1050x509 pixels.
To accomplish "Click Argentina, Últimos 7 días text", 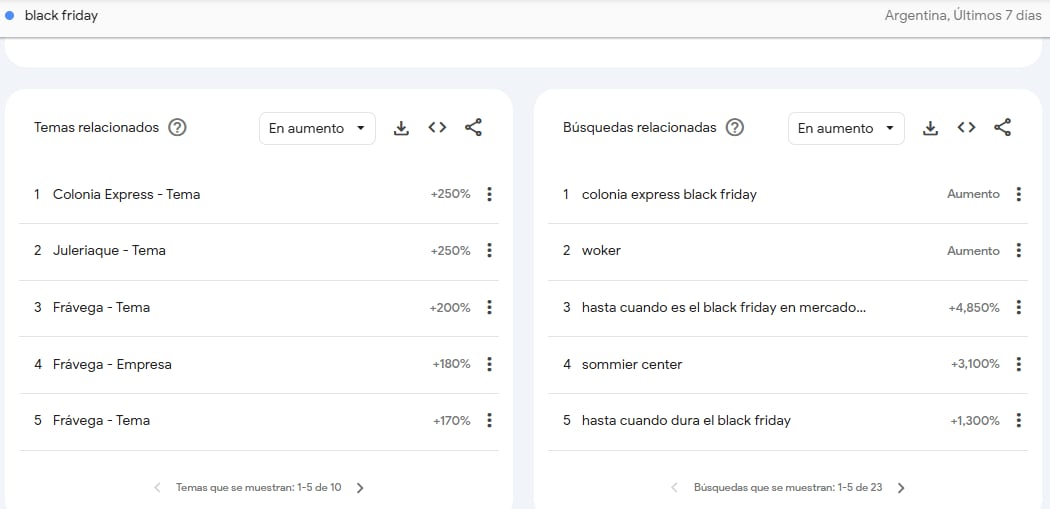I will (x=963, y=15).
